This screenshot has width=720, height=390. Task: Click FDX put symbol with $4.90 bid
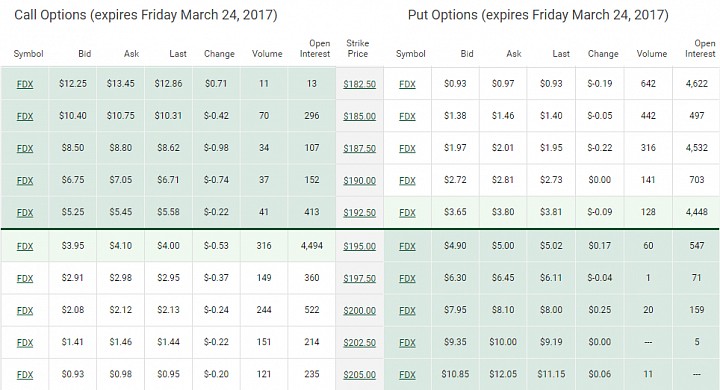(407, 246)
